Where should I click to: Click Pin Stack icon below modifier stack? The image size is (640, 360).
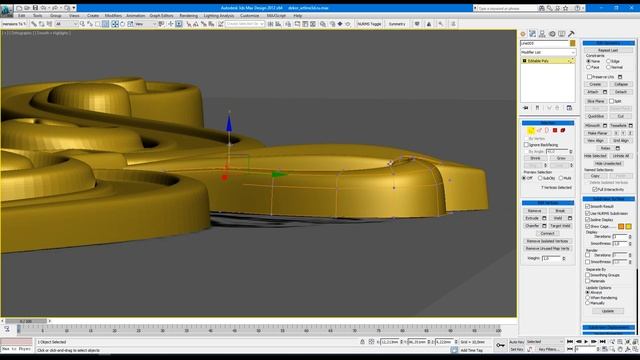tap(526, 108)
